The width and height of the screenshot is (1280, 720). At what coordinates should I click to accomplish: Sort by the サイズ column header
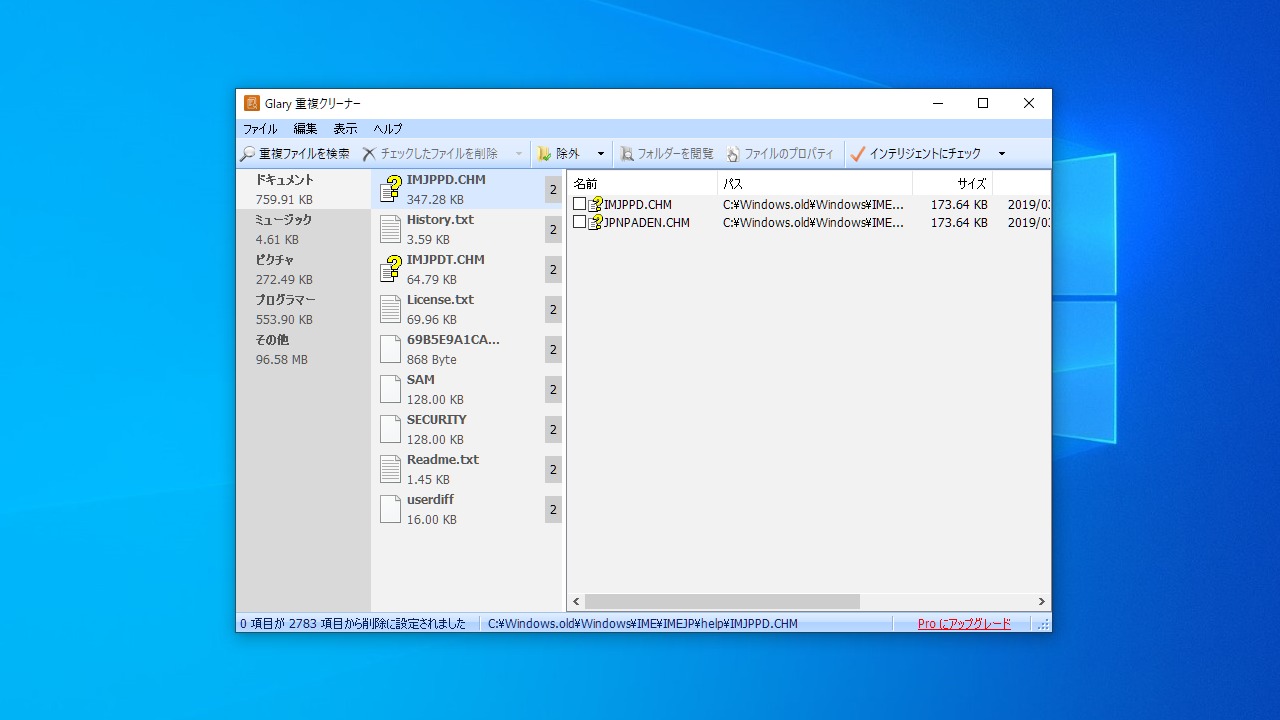coord(952,183)
